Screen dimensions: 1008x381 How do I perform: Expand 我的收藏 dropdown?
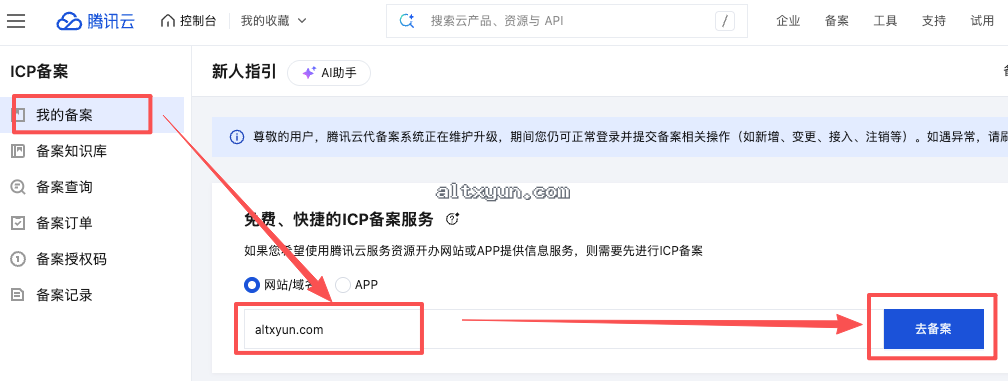click(274, 21)
